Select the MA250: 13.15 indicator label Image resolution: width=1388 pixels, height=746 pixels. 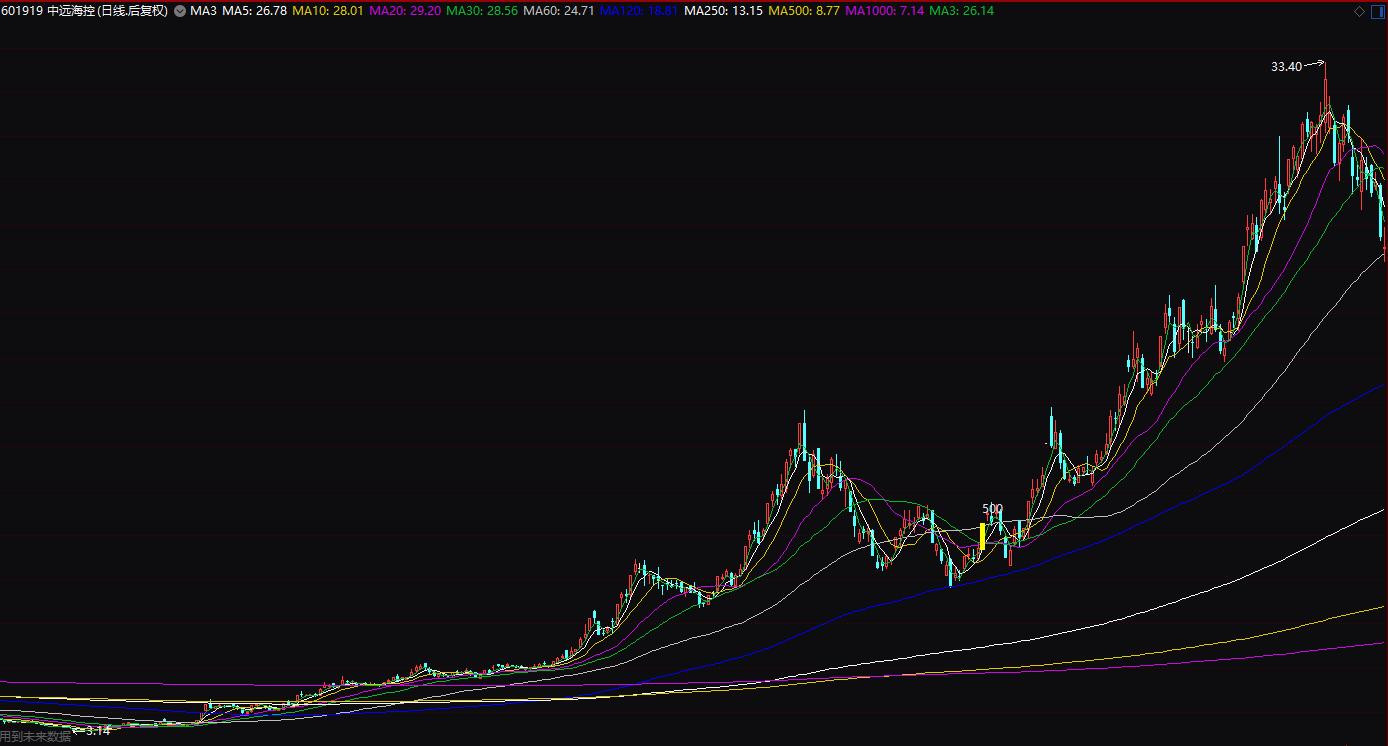(723, 11)
